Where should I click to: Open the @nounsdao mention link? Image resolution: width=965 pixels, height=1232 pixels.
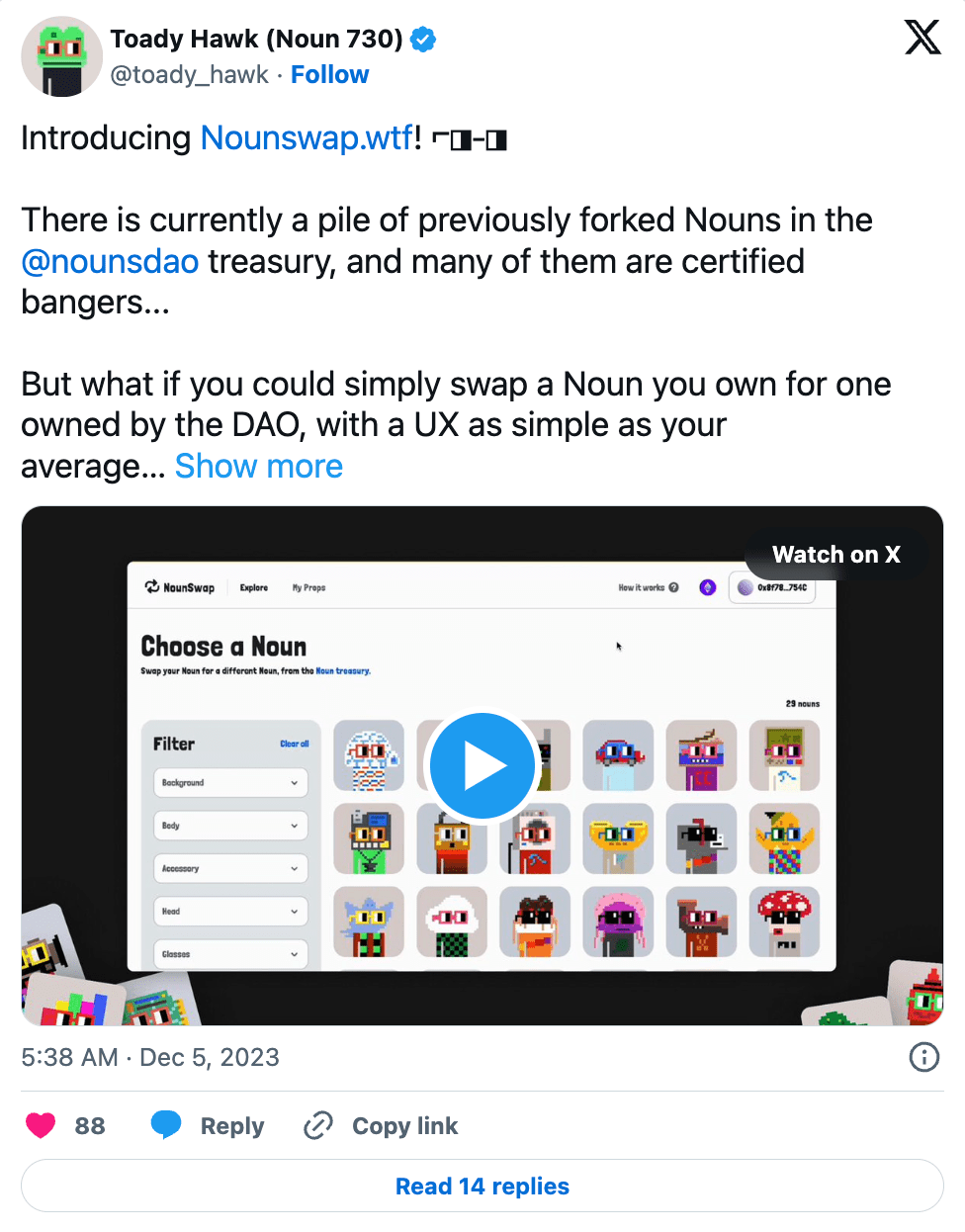pyautogui.click(x=110, y=261)
